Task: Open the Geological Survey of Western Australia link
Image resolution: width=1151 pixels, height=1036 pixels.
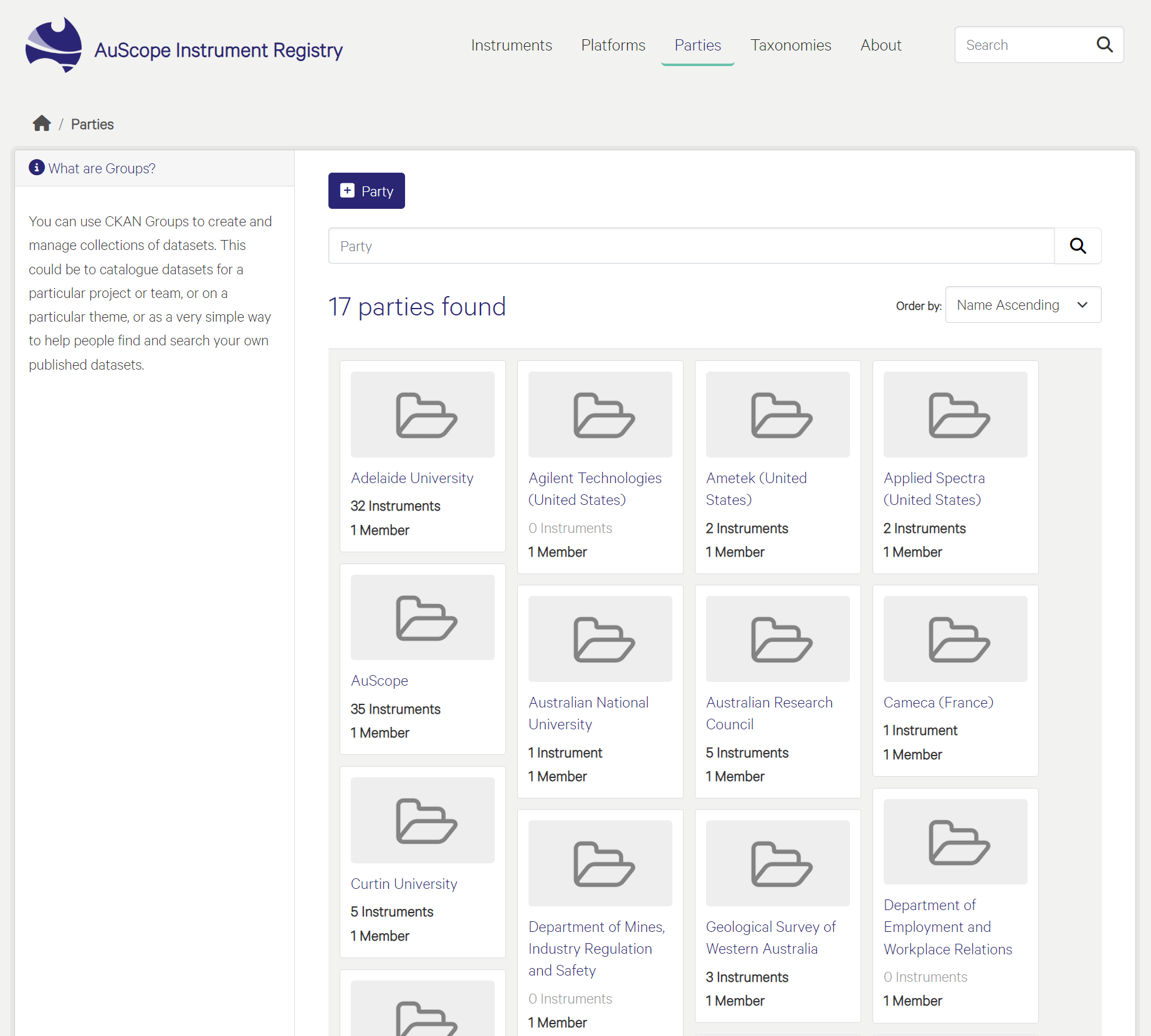Action: point(771,938)
